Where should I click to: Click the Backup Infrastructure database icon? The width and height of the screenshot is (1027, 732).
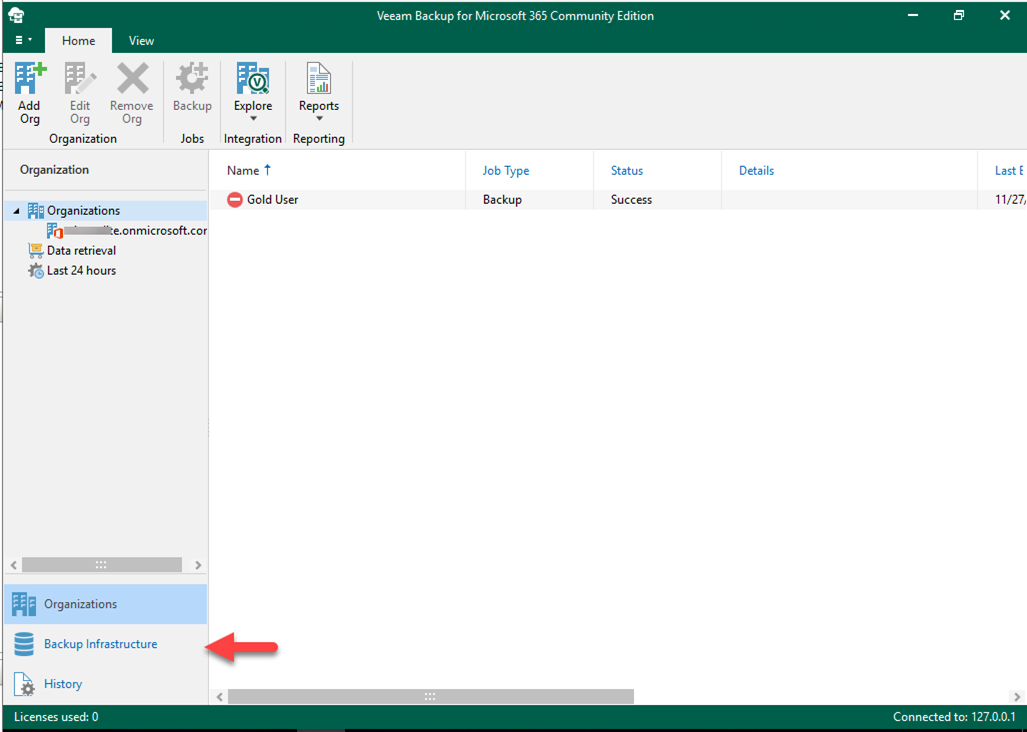click(24, 644)
